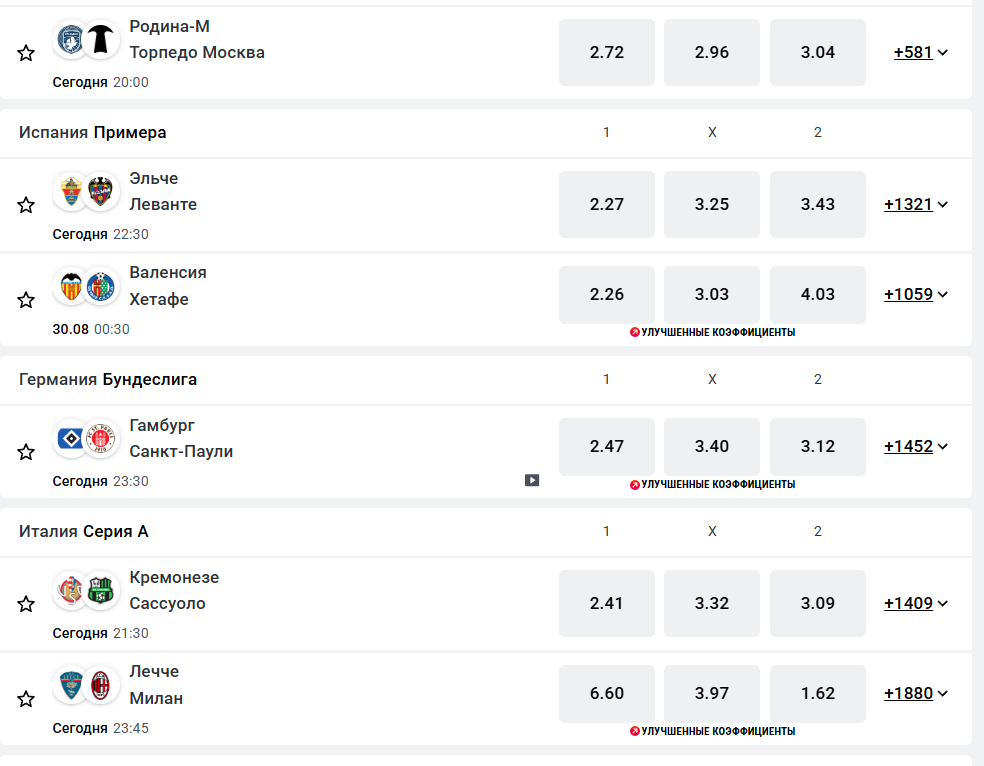Screen dimensions: 984x766
Task: Open the Испания Примера league section
Action: tap(93, 132)
